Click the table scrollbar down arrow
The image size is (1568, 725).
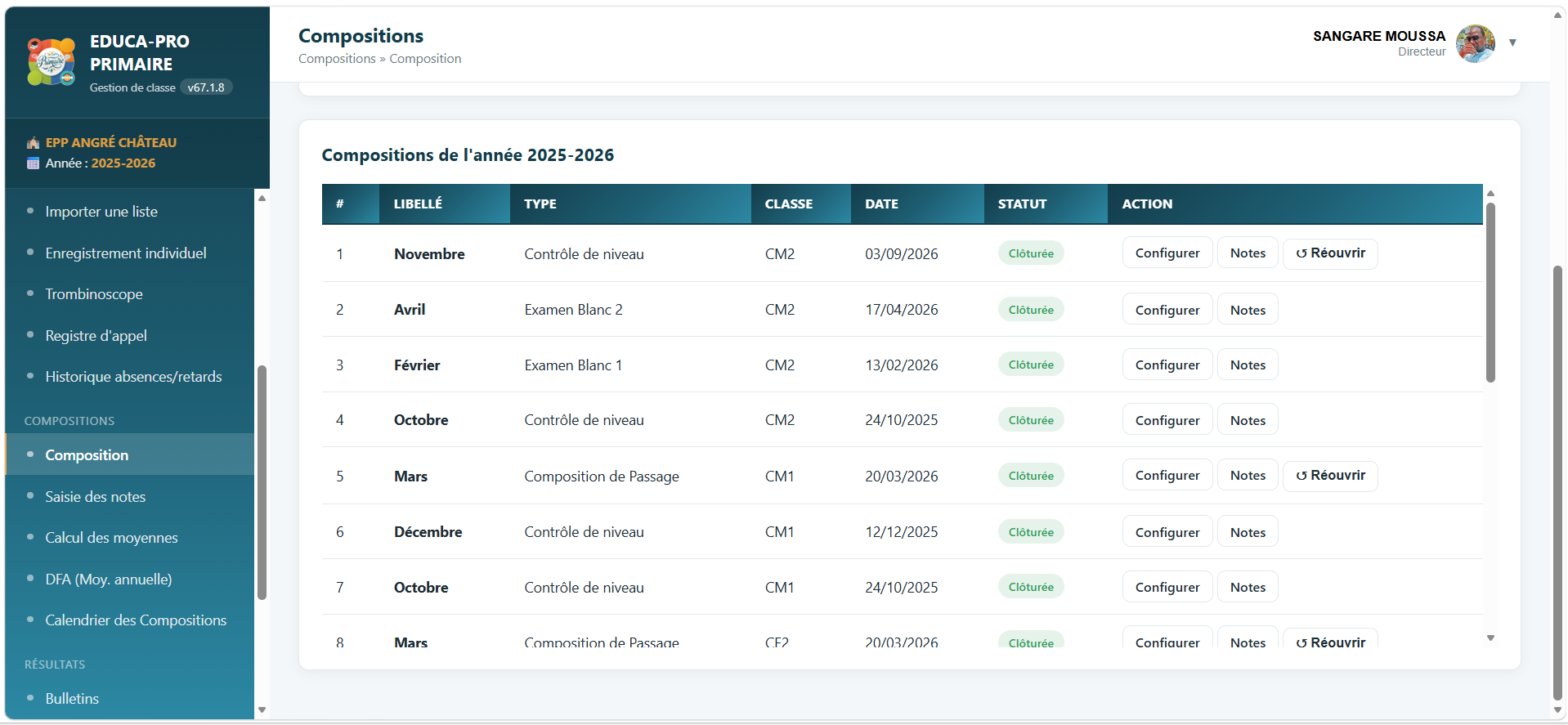(x=1490, y=638)
